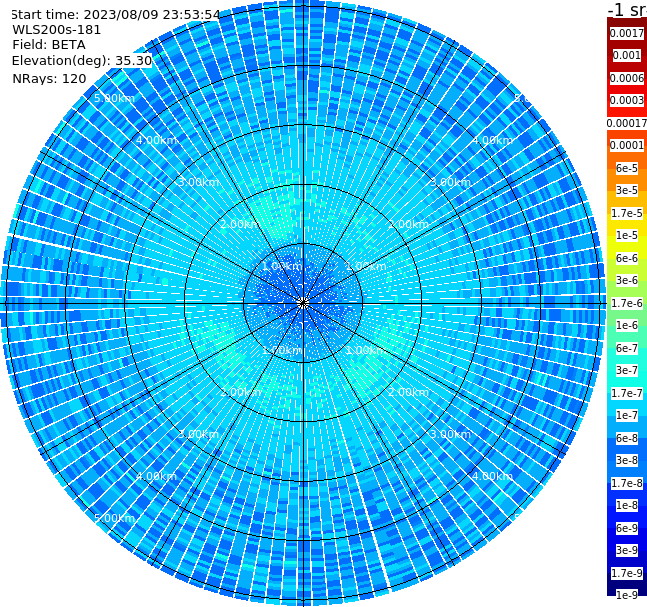Click the 1.7e-9 colorbar label
This screenshot has height=607, width=647.
click(627, 573)
